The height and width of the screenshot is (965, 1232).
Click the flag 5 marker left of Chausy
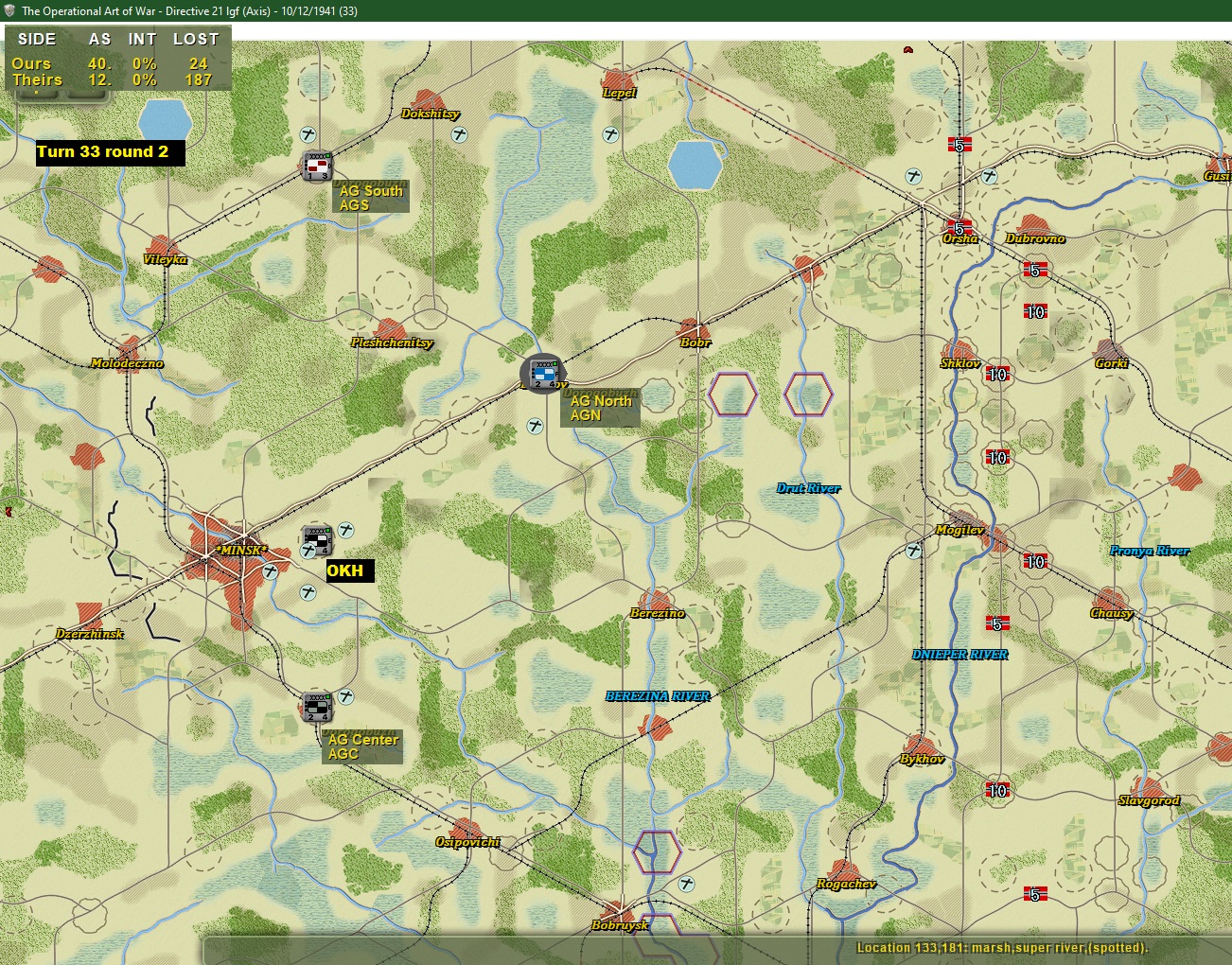997,623
